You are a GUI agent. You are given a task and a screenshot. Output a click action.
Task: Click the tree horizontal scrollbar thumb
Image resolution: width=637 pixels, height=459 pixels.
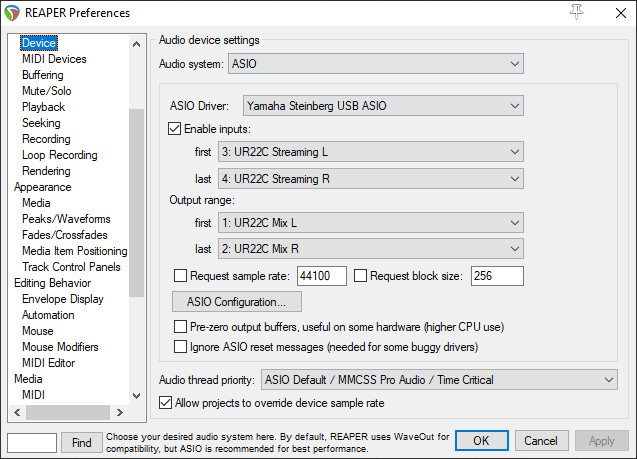[x=68, y=412]
